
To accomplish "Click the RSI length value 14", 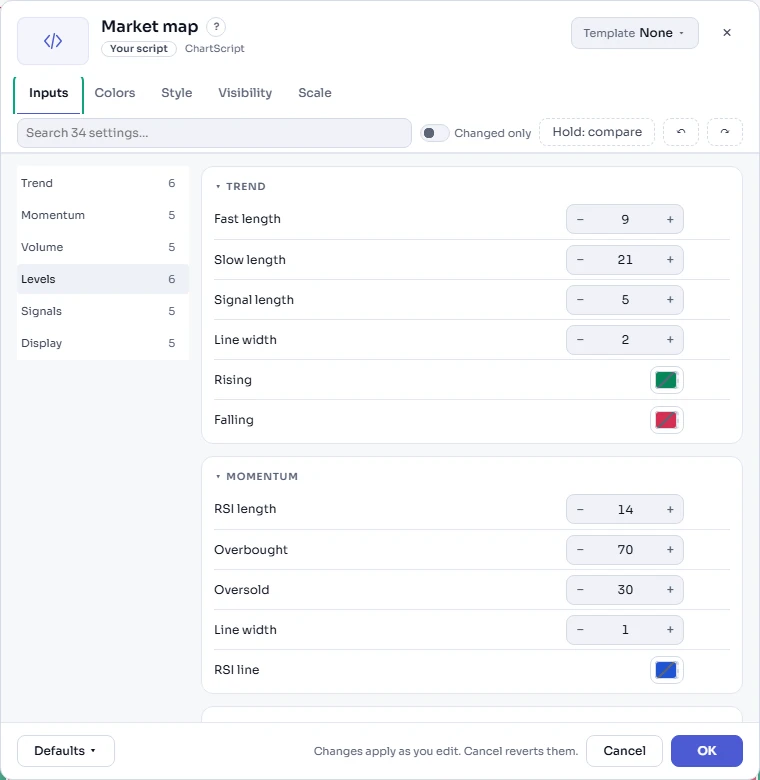I will pos(625,509).
